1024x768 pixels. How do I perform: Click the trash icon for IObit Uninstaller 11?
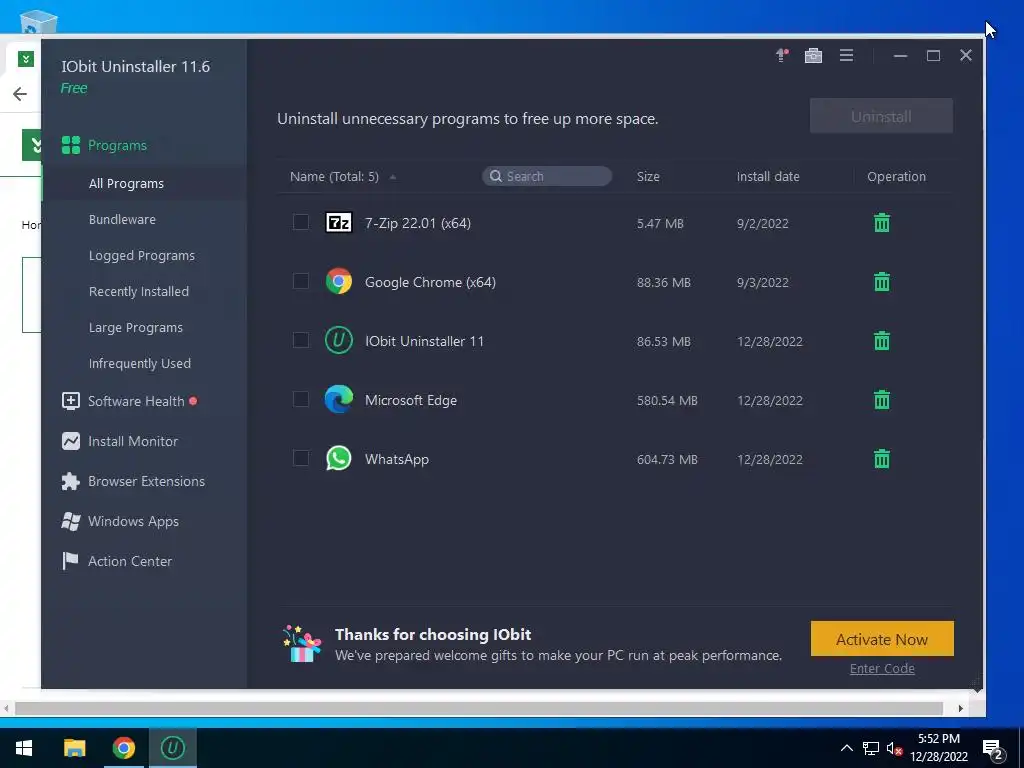(x=882, y=340)
